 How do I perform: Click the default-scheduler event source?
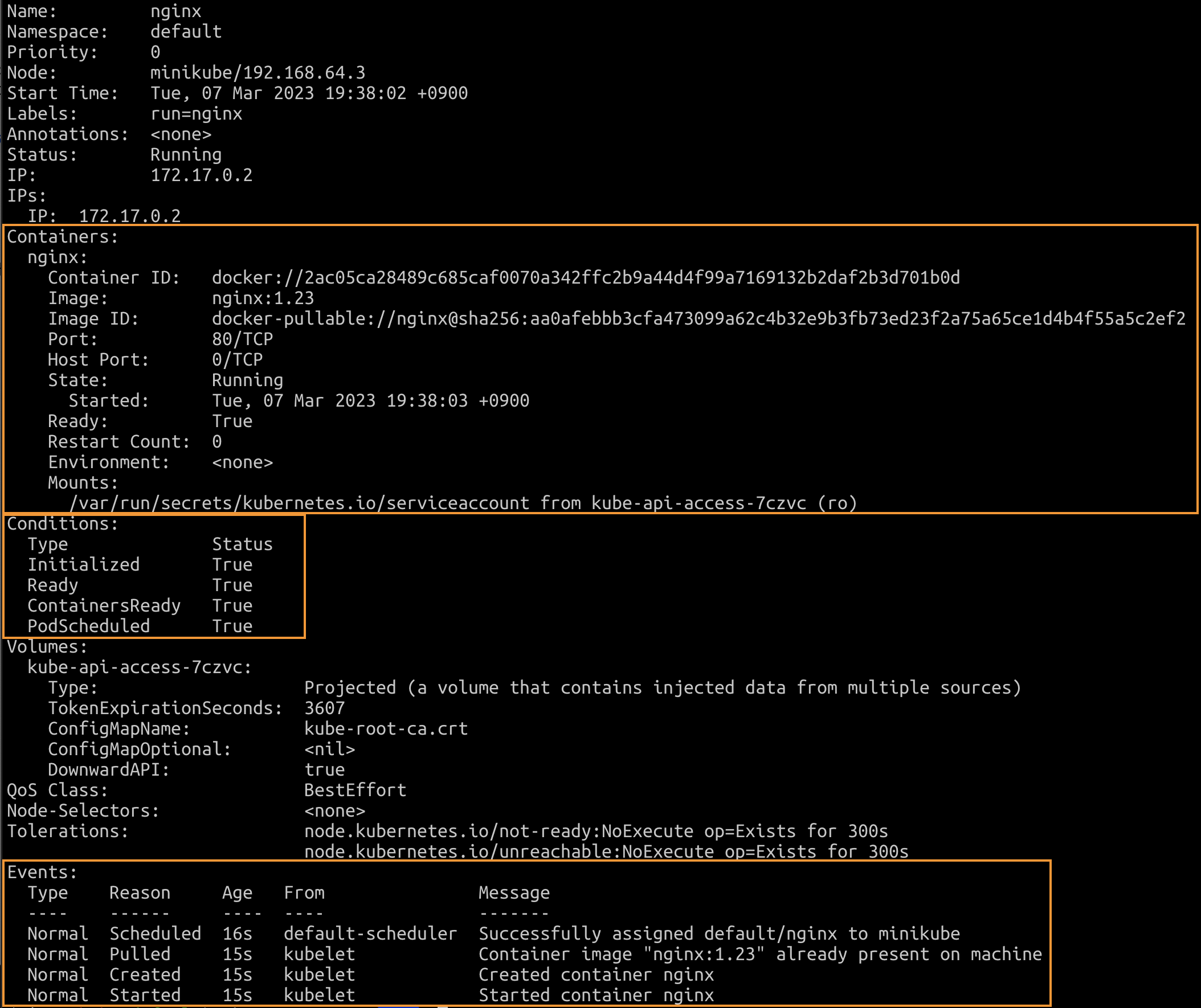click(370, 933)
